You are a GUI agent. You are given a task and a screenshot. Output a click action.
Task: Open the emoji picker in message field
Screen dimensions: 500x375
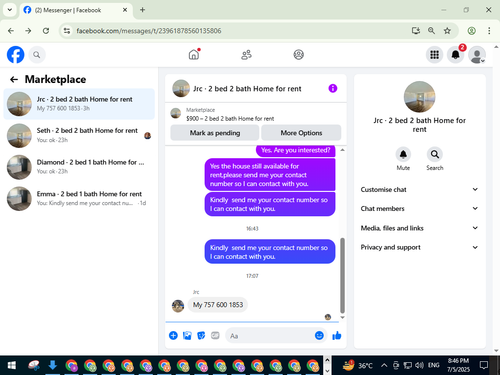(319, 335)
